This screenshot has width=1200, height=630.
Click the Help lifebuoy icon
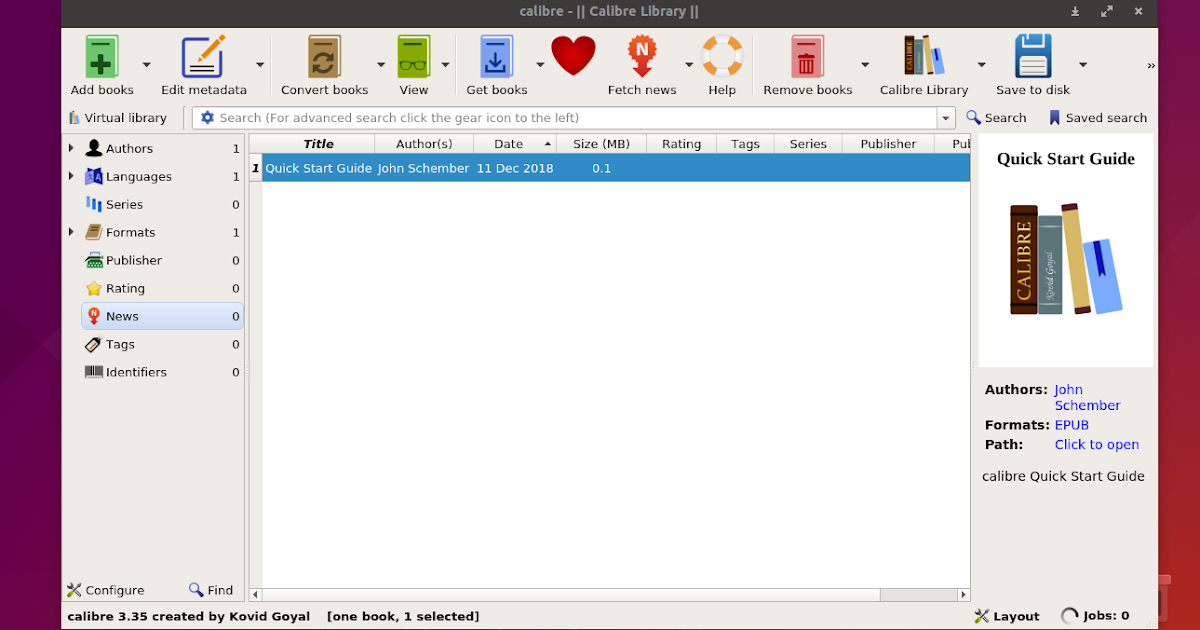[x=721, y=56]
